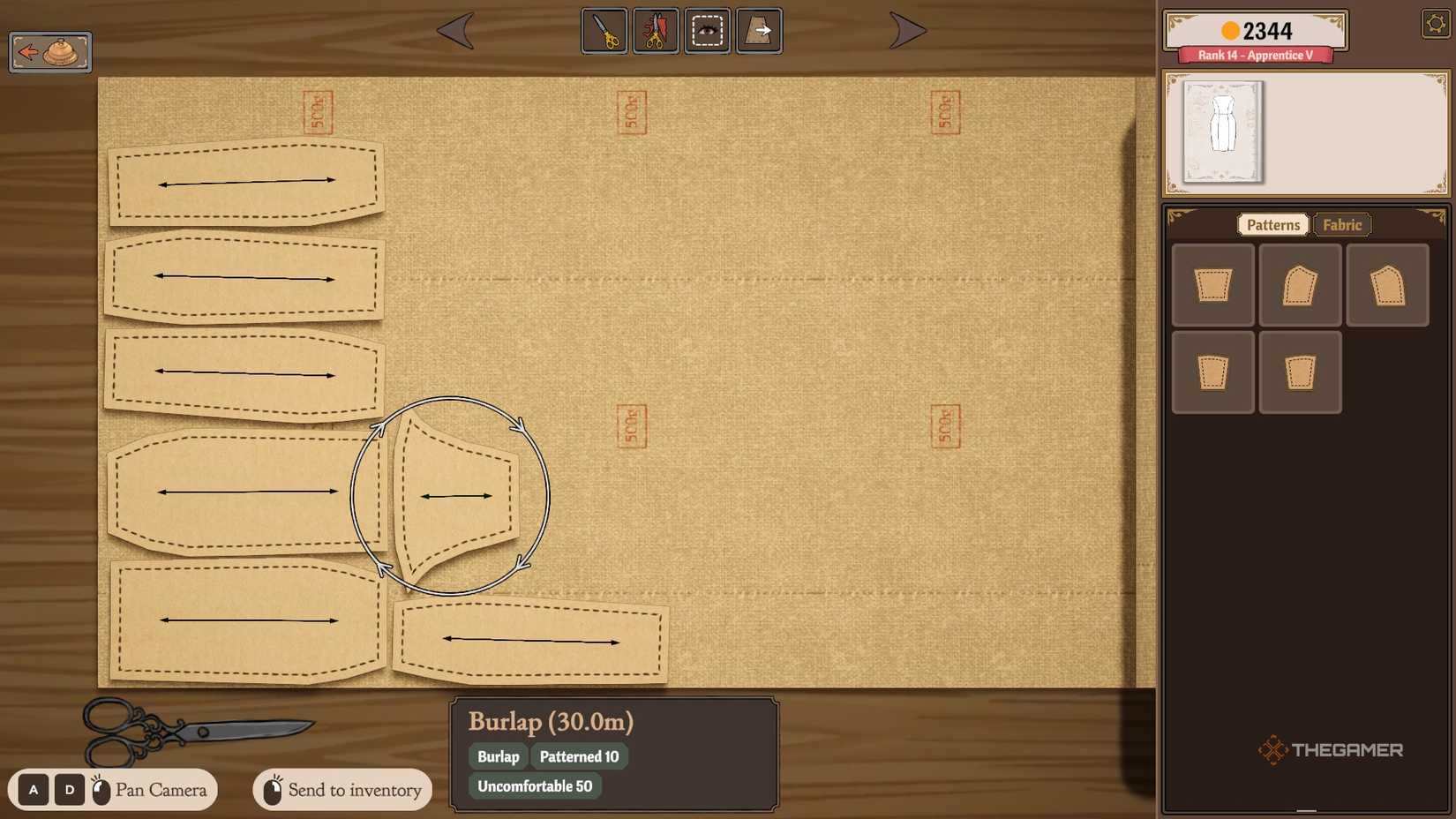Pick up the large scissors on the table
The height and width of the screenshot is (819, 1456).
pyautogui.click(x=199, y=731)
